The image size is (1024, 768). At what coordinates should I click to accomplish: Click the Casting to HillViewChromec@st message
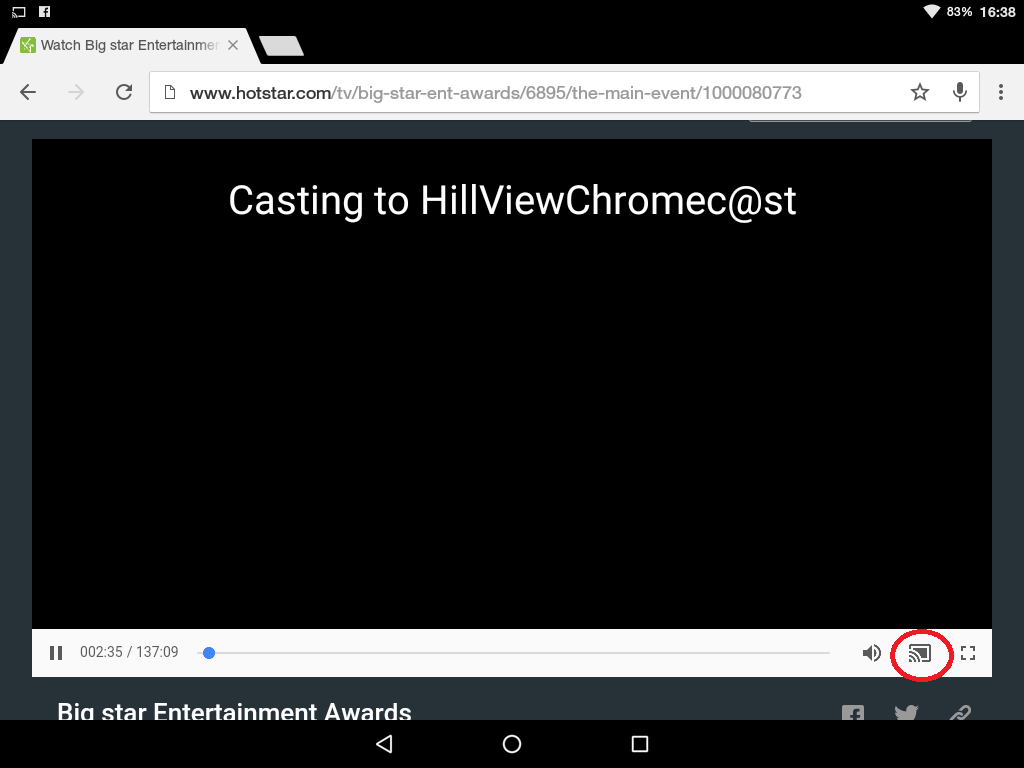[x=512, y=200]
